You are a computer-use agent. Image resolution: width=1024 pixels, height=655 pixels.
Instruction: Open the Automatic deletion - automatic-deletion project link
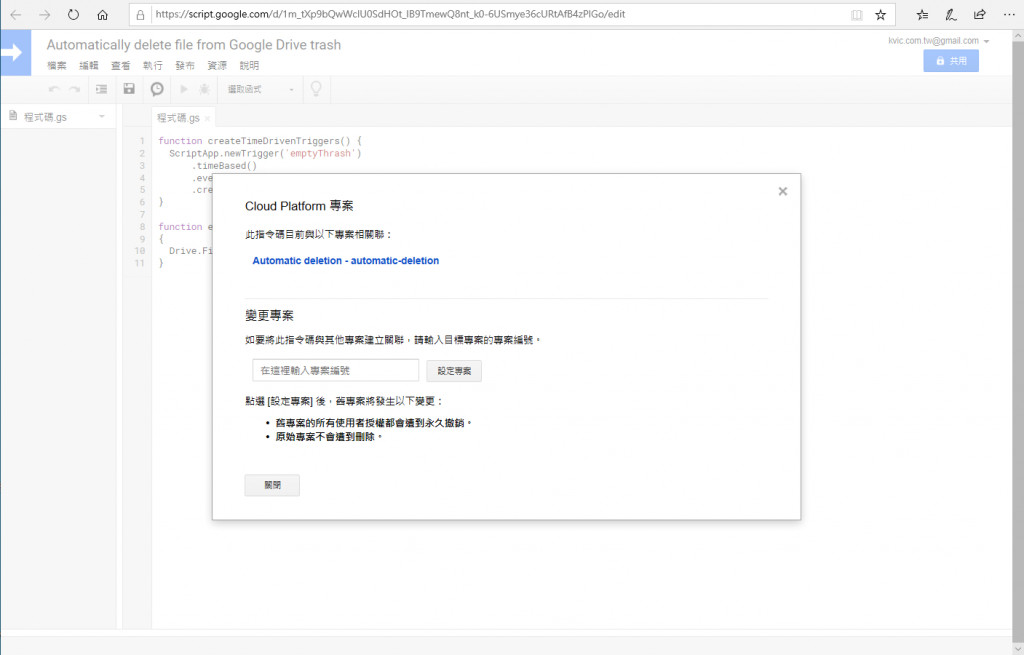coord(345,261)
